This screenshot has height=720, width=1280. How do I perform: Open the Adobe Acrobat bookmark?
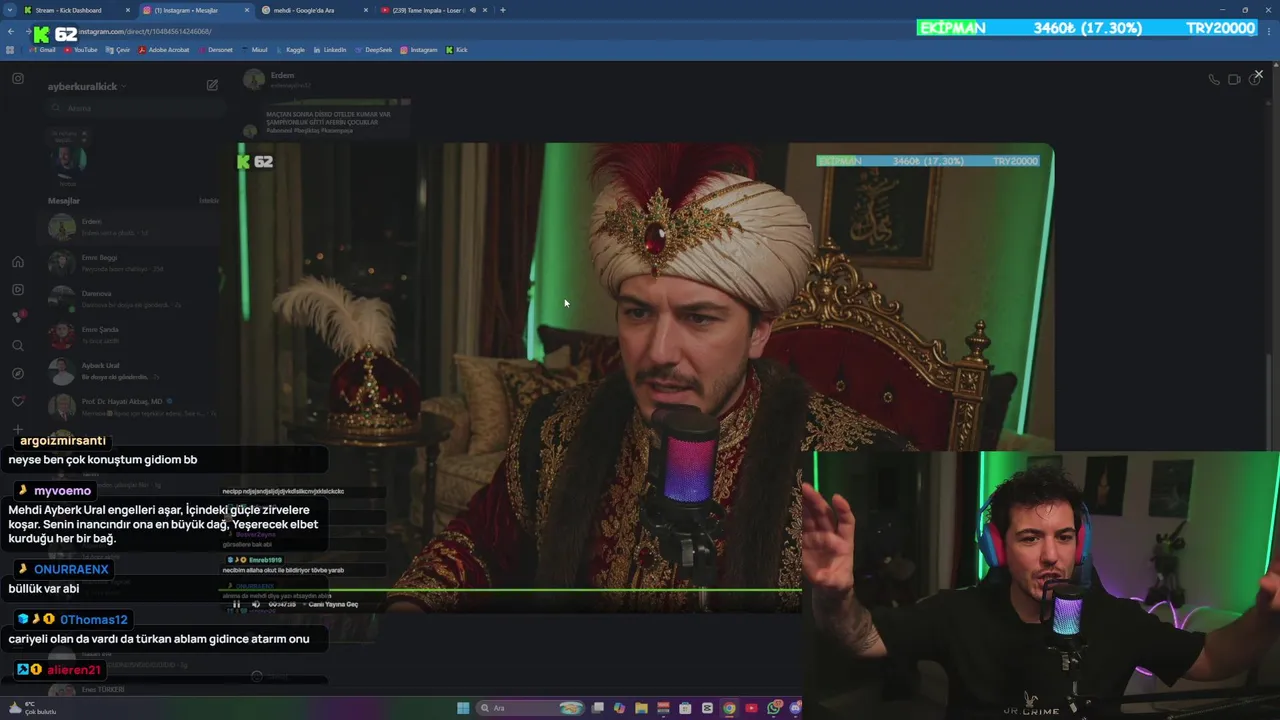(x=164, y=49)
